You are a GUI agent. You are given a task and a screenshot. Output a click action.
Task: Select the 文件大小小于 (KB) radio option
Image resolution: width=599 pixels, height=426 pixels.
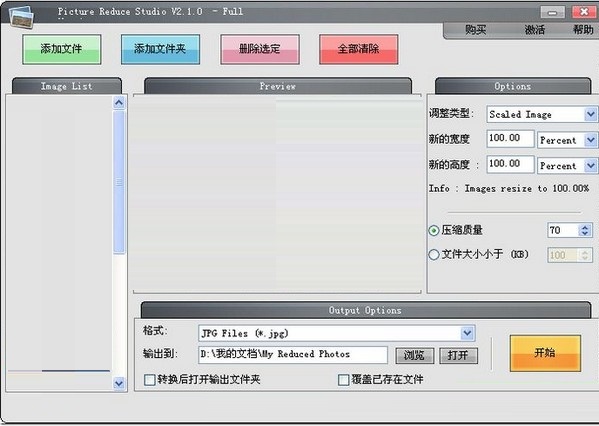tap(434, 254)
